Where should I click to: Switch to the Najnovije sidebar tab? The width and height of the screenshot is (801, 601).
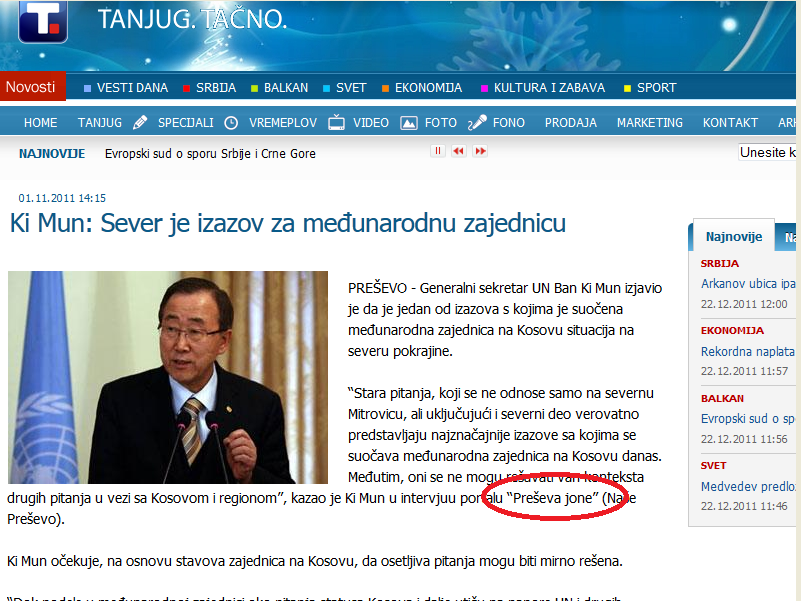click(734, 237)
